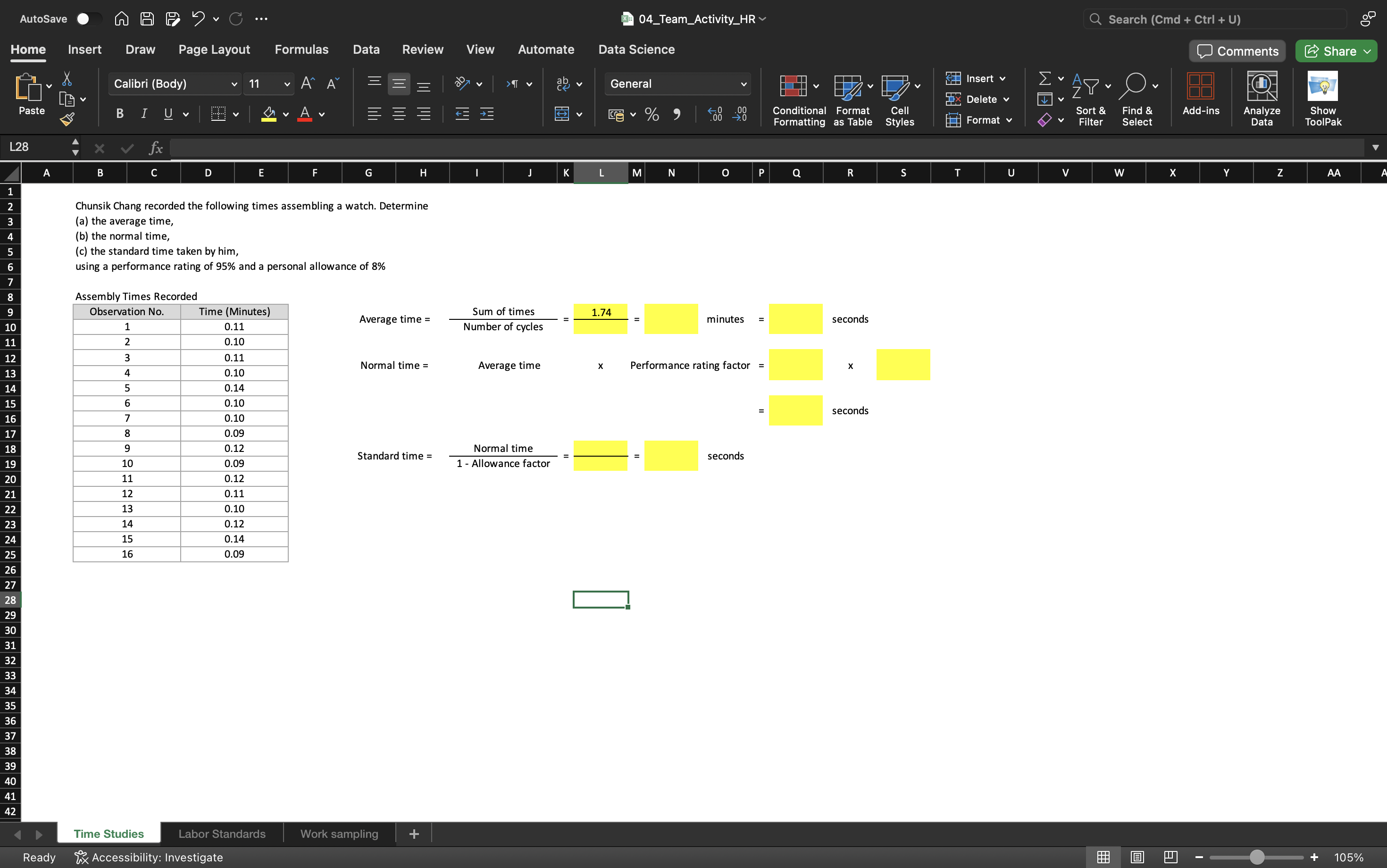Screen dimensions: 1387x868
Task: Toggle Bold formatting on cell
Action: (120, 113)
